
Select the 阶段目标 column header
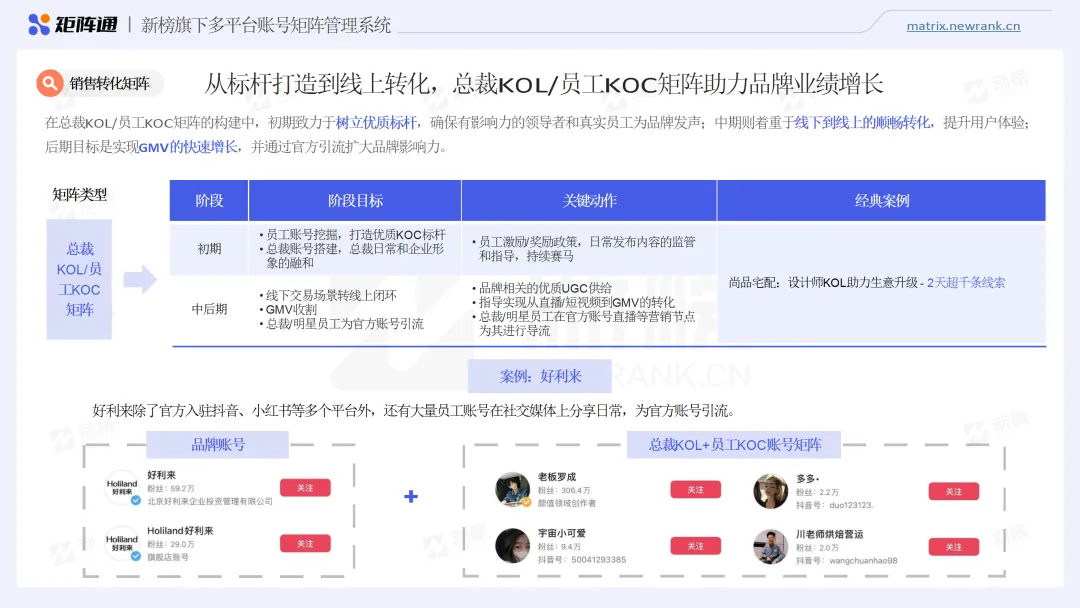tap(355, 200)
